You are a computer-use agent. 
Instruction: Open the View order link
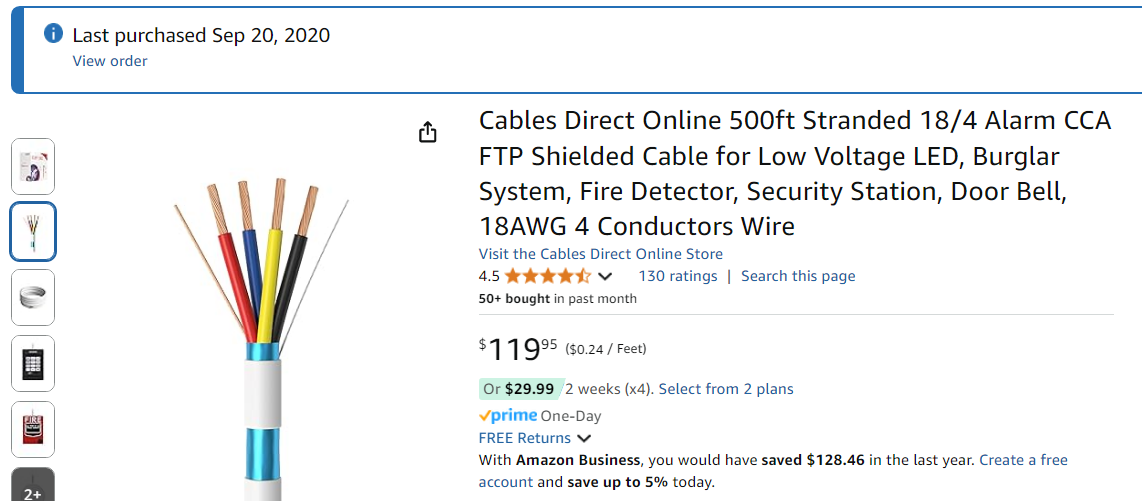pyautogui.click(x=110, y=61)
